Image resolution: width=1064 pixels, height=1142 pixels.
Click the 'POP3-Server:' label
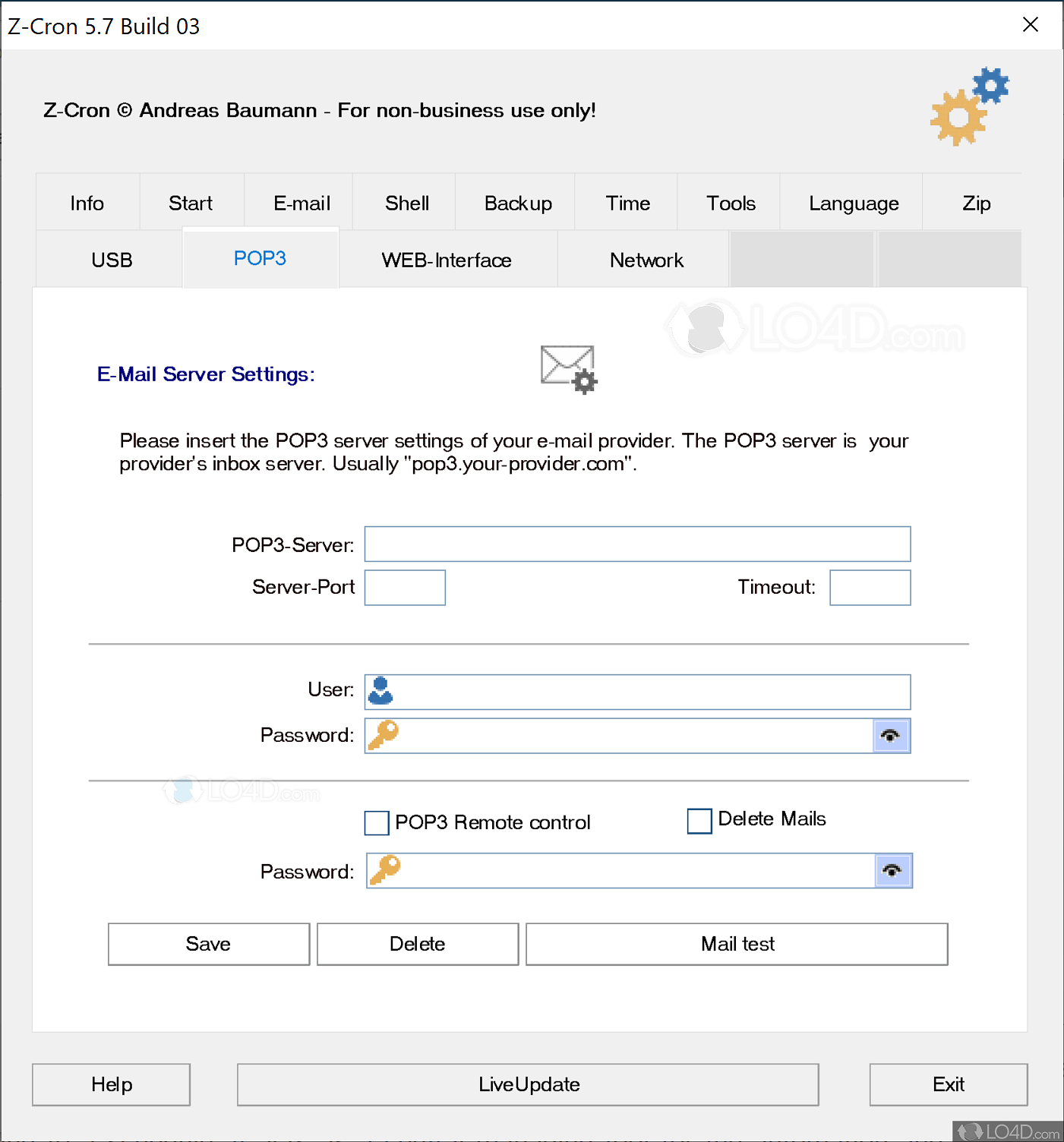coord(293,545)
